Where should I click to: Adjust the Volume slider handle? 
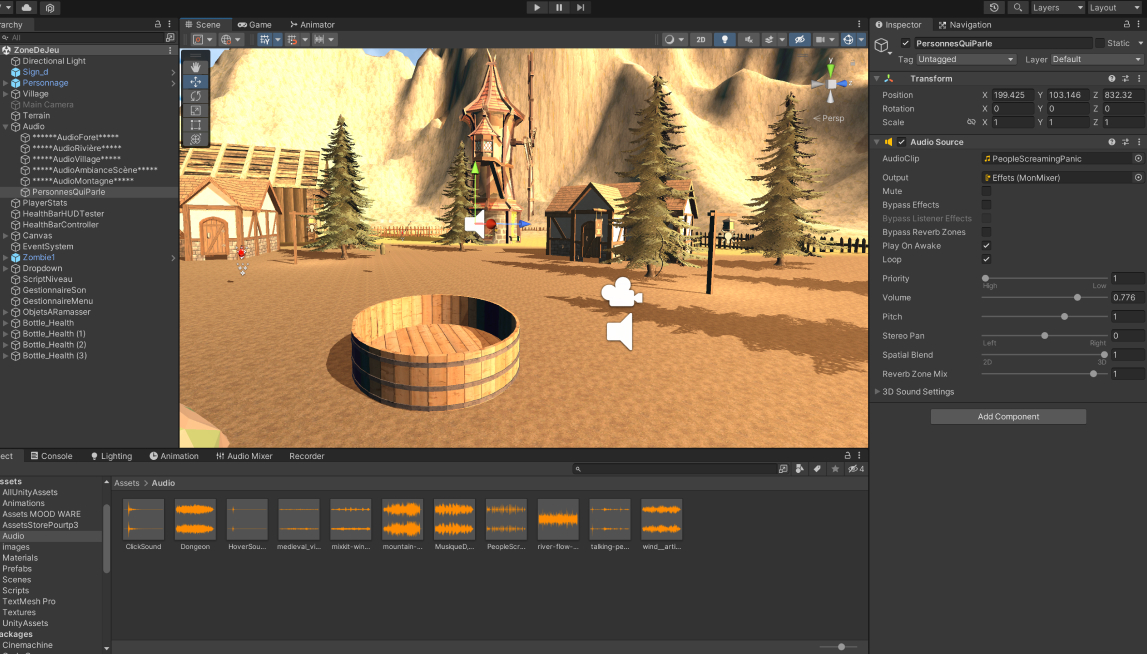point(1077,297)
